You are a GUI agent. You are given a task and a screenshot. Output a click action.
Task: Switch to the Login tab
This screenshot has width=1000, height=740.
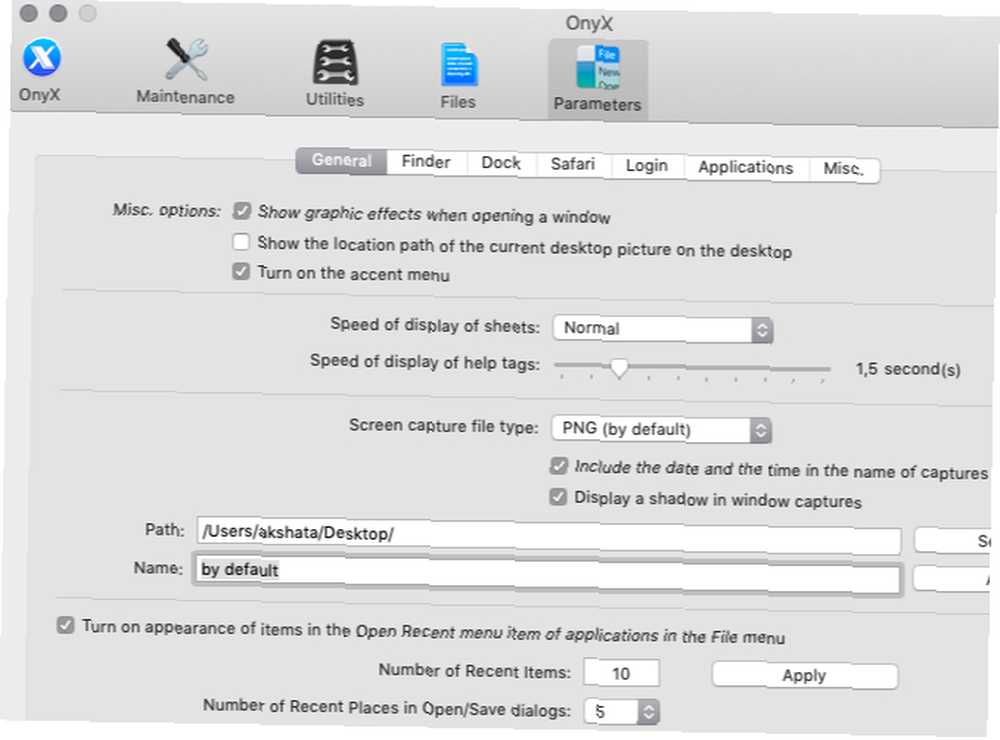point(647,166)
